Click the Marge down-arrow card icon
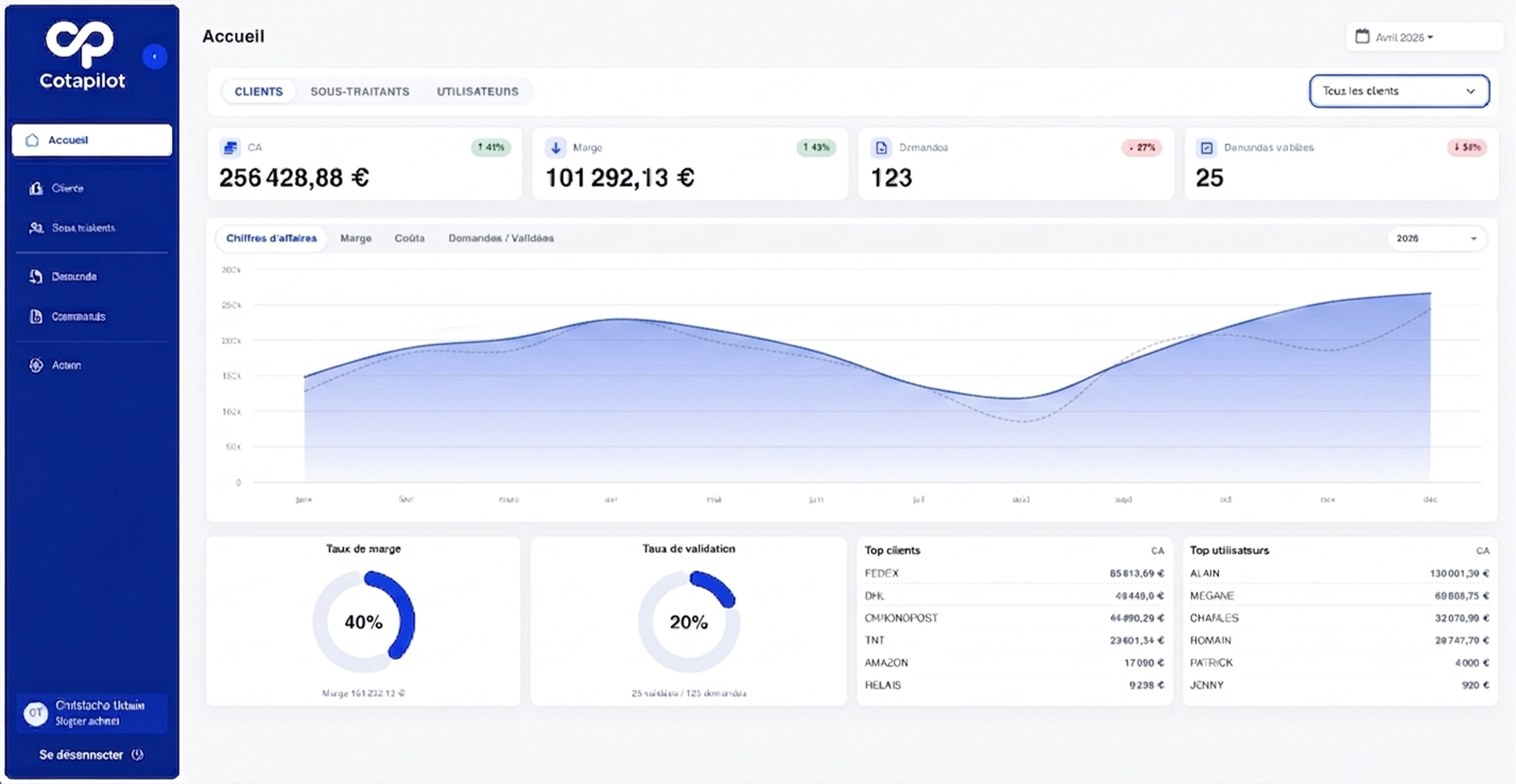Viewport: 1516px width, 784px height. [556, 147]
